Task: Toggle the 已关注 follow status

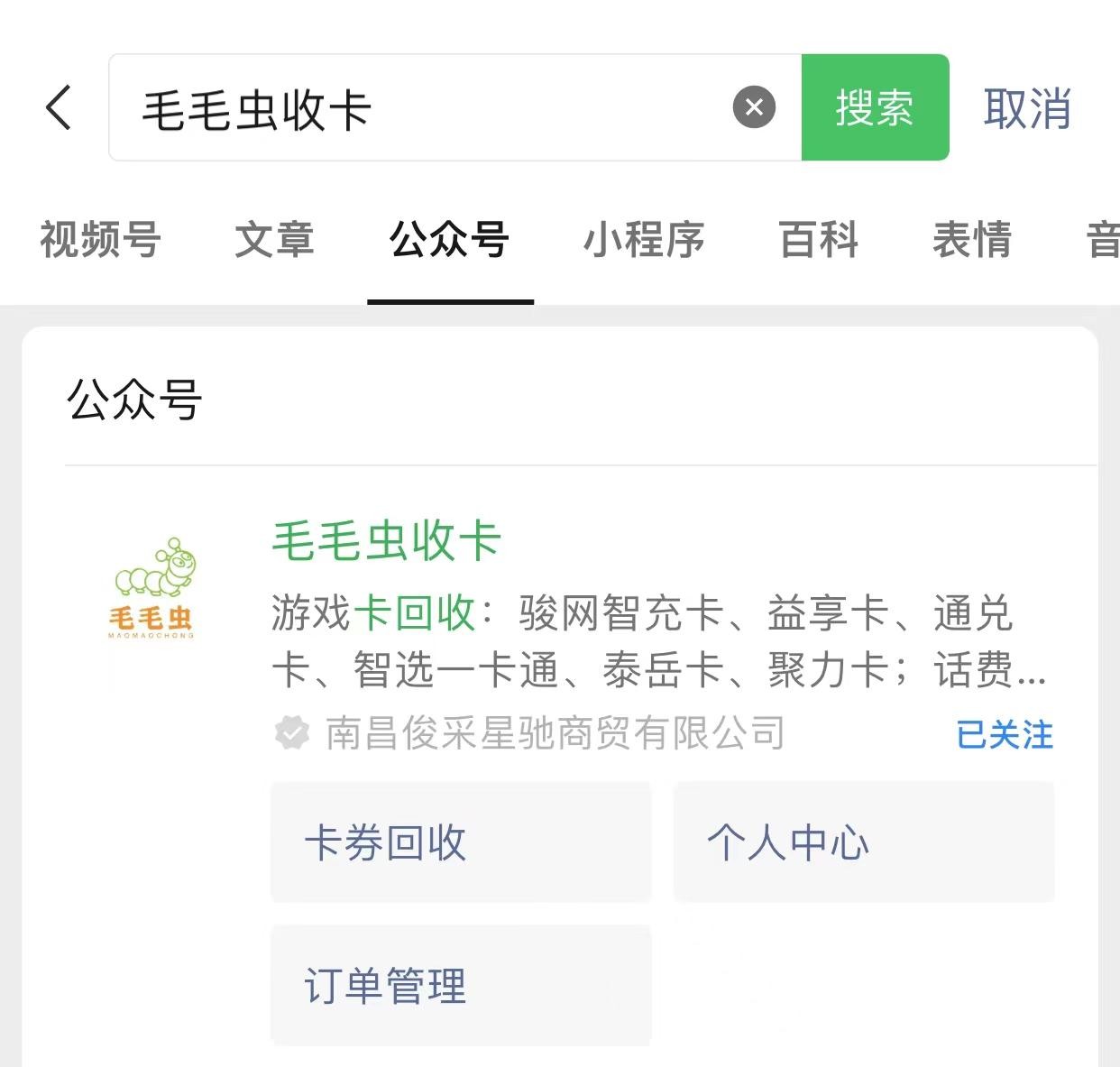Action: tap(1004, 735)
